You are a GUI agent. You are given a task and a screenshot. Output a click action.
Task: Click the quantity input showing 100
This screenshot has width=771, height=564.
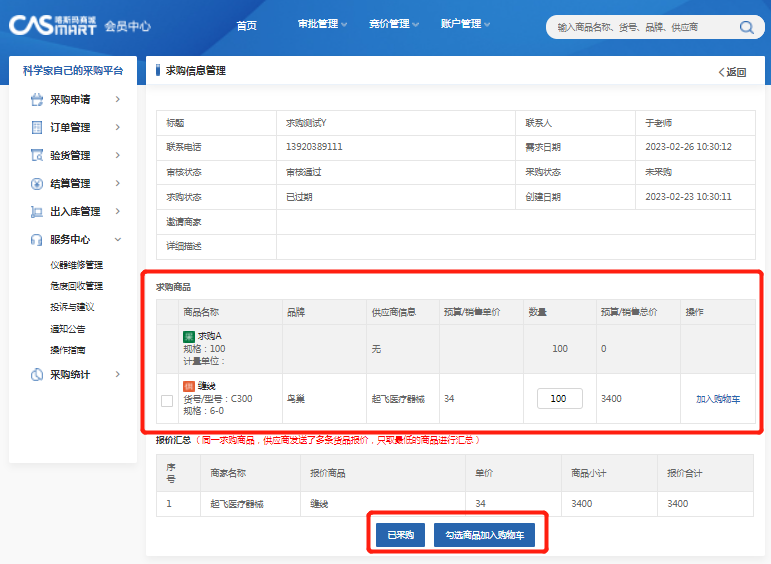tap(559, 399)
